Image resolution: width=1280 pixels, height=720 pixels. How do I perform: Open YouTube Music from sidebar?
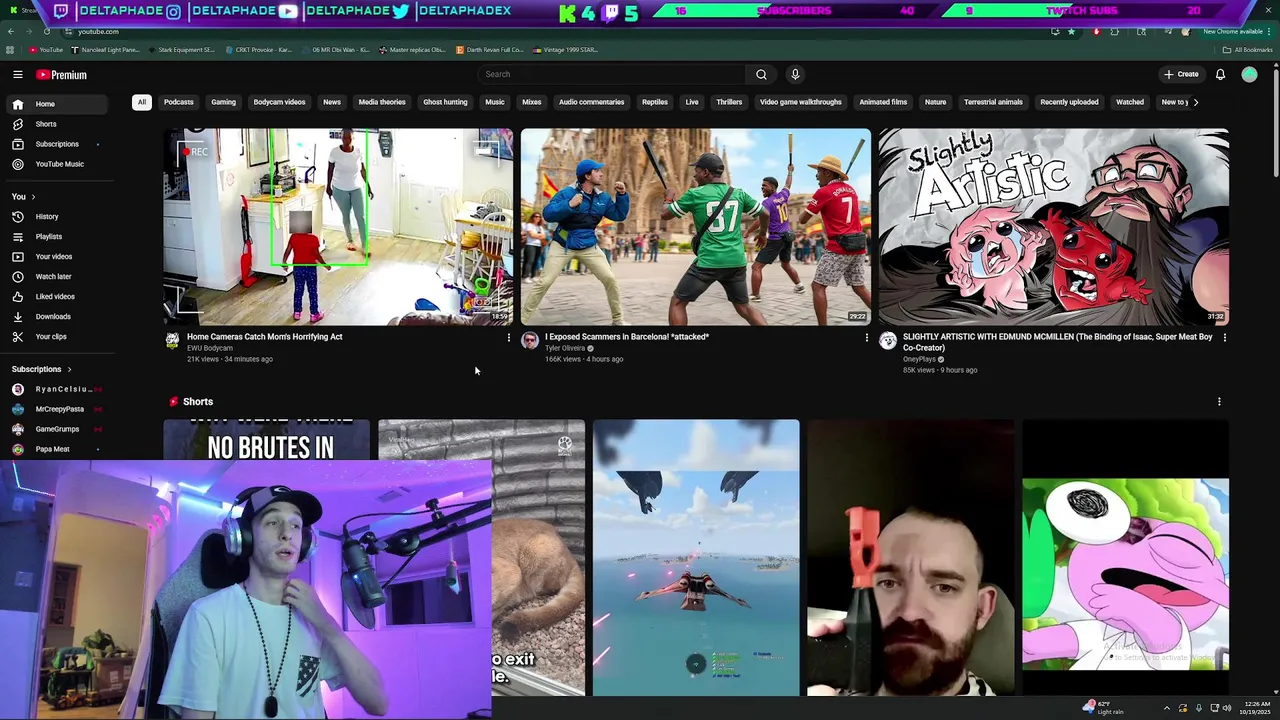click(56, 164)
